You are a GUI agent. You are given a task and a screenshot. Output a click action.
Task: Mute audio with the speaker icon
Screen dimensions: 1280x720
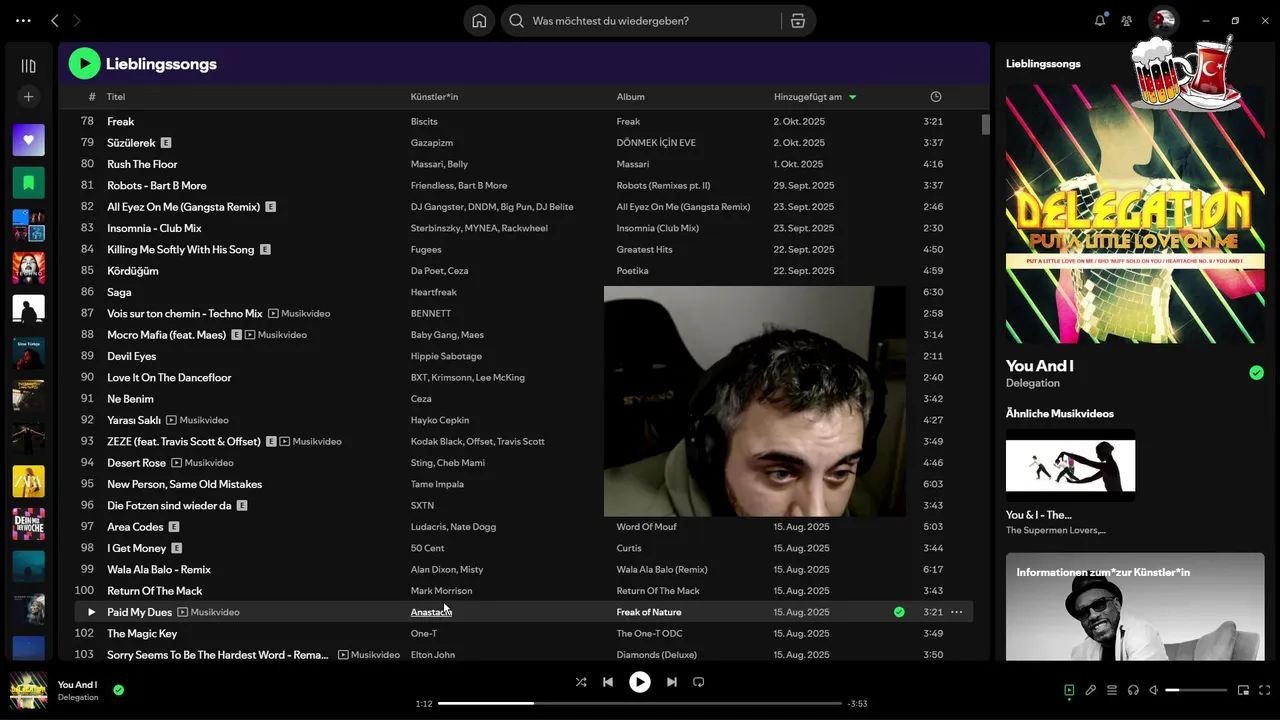(1154, 690)
